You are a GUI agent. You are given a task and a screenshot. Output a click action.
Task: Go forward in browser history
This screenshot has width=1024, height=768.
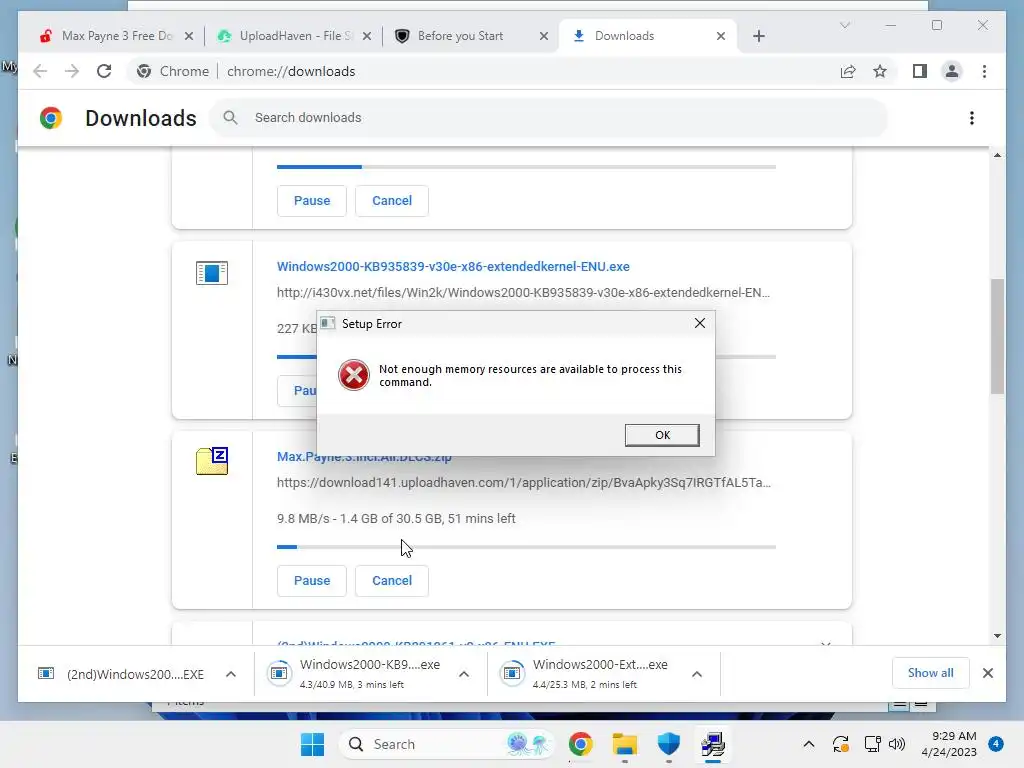click(72, 71)
